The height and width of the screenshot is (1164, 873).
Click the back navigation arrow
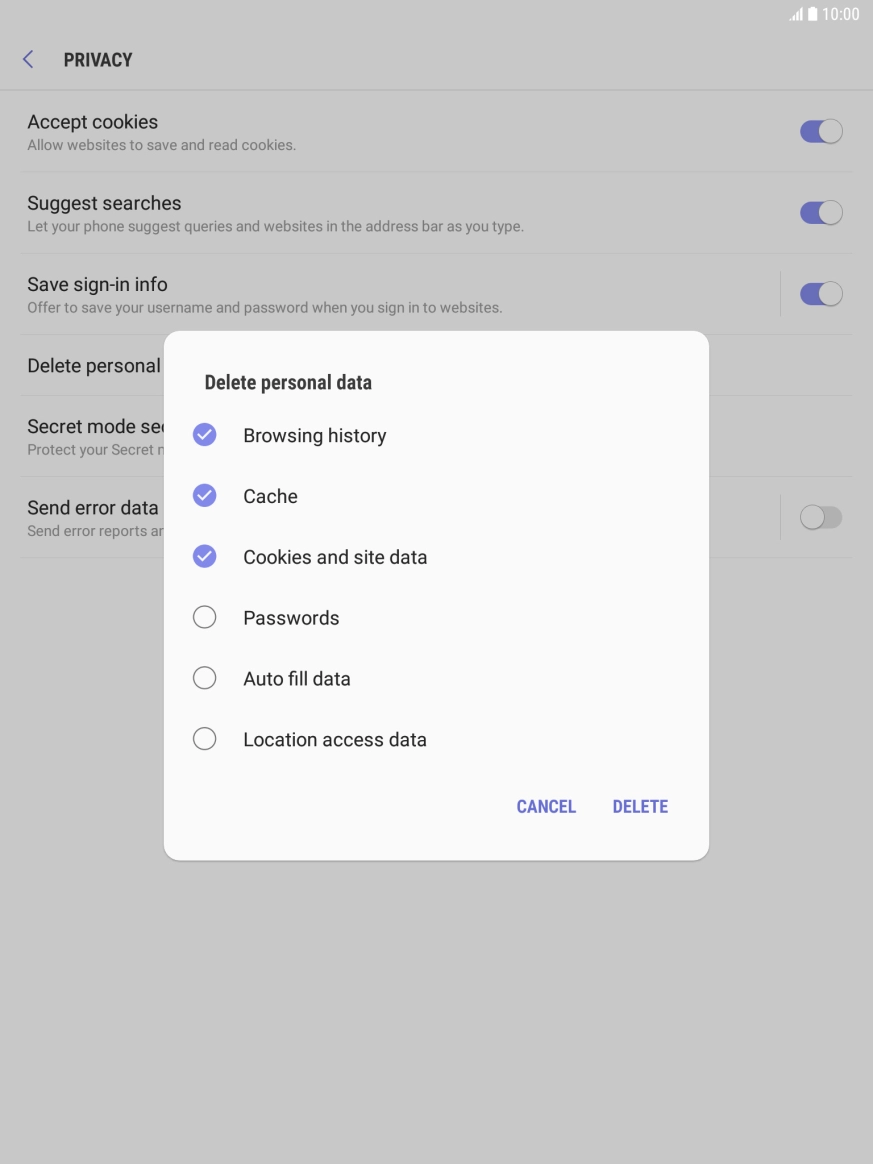pos(27,59)
